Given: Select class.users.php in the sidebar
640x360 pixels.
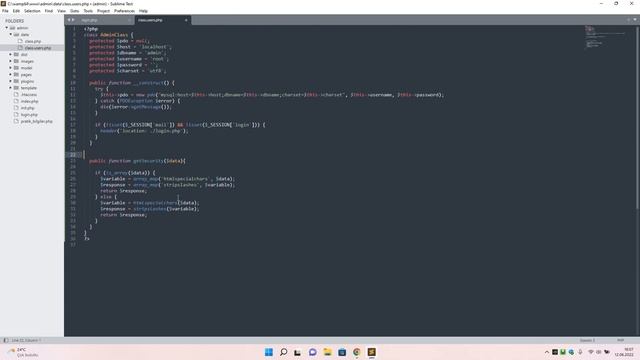Looking at the screenshot, I should pos(38,48).
